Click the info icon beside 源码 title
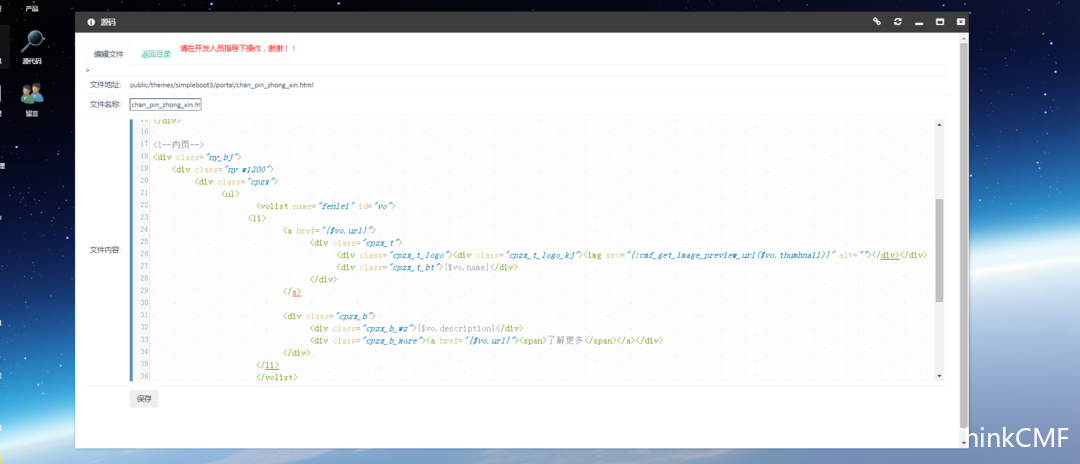This screenshot has width=1080, height=464. [91, 22]
